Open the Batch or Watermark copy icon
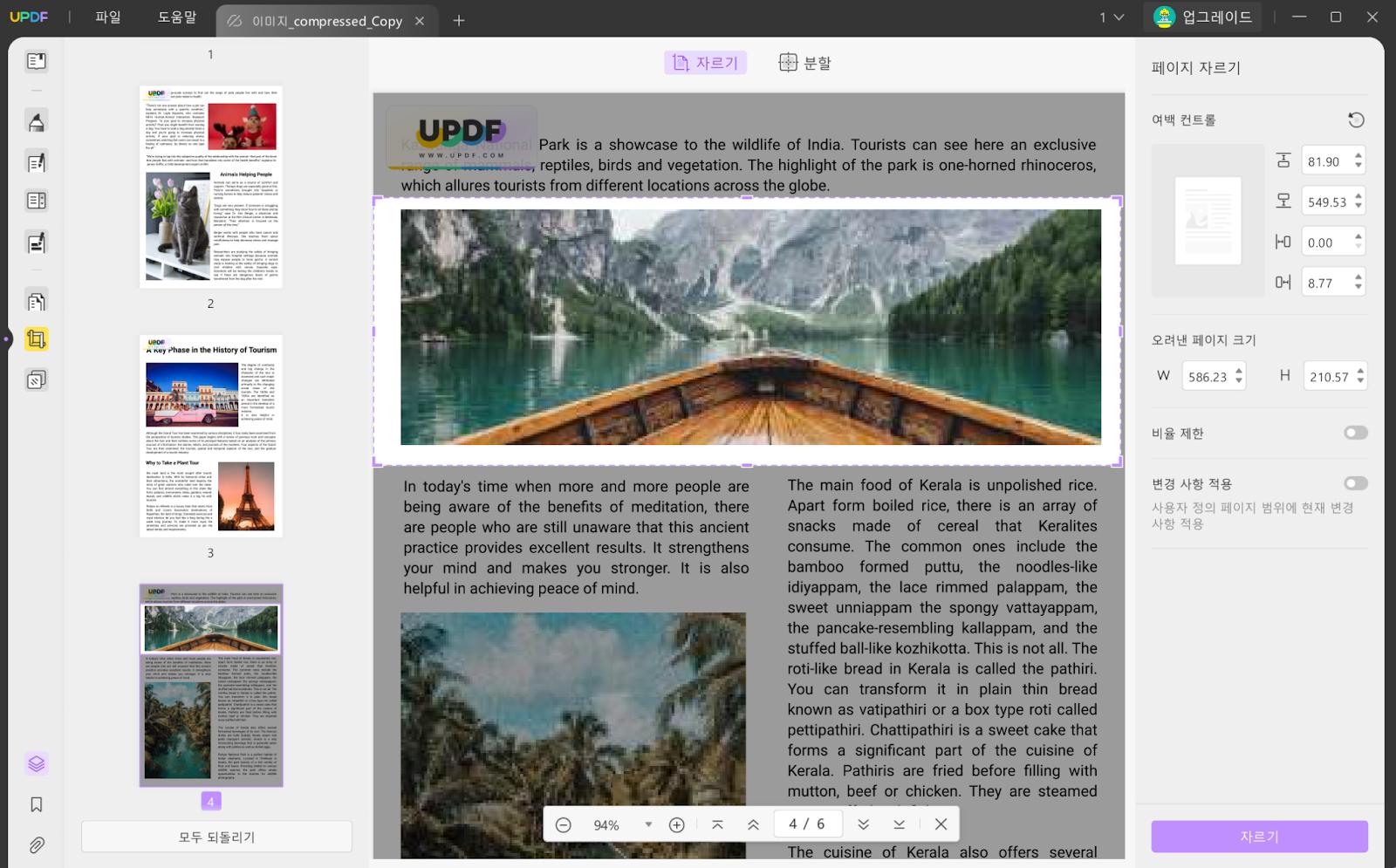The height and width of the screenshot is (868, 1396). (36, 379)
